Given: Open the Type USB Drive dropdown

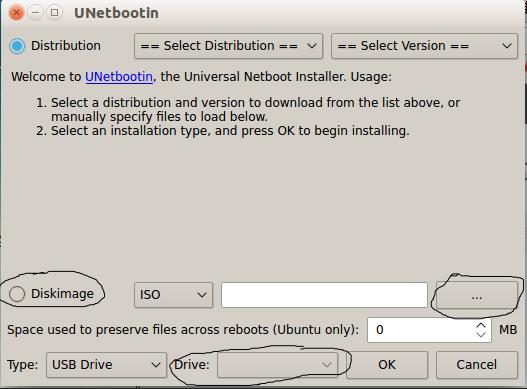Looking at the screenshot, I should 106,365.
